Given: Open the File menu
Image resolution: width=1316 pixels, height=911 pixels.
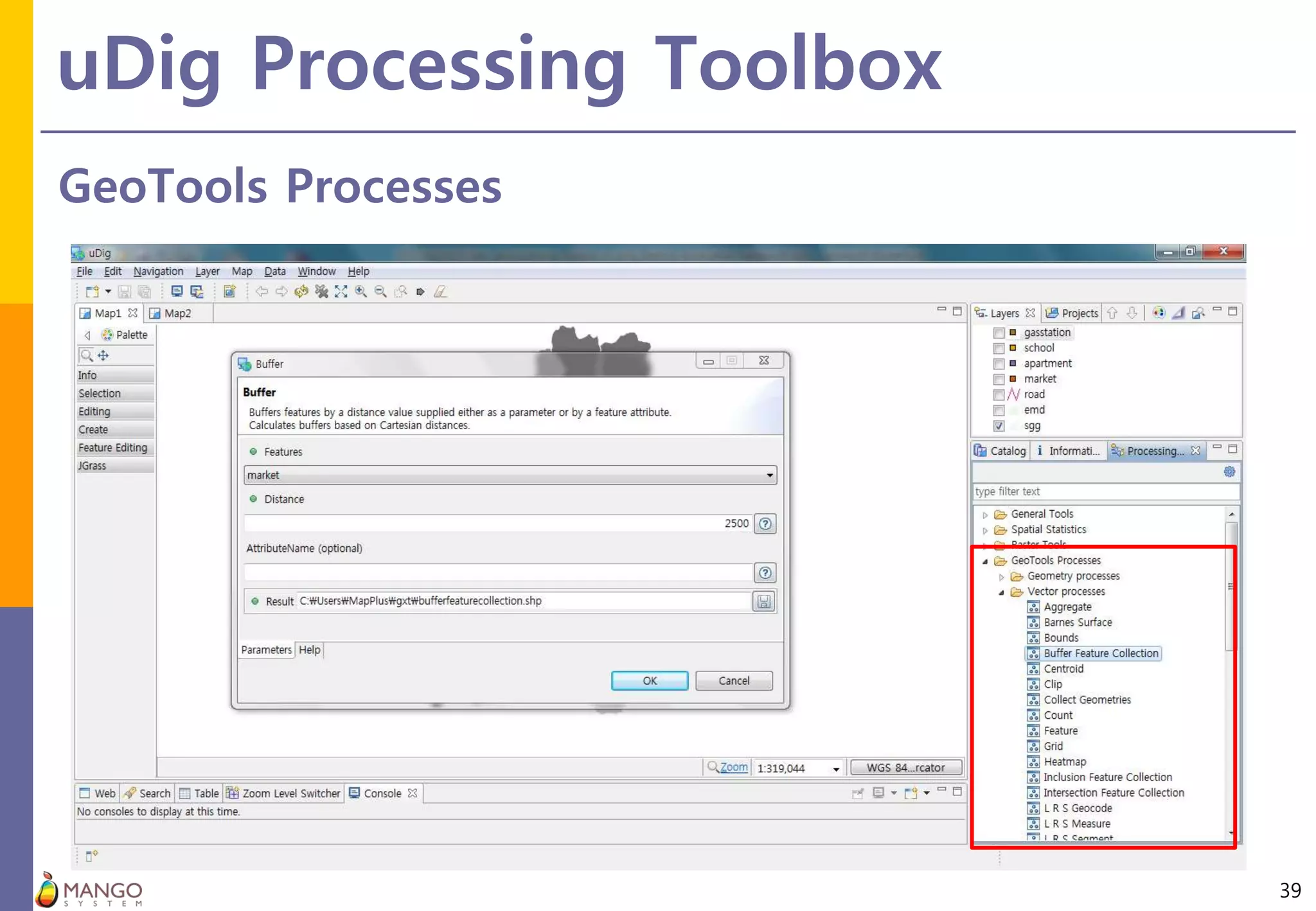Looking at the screenshot, I should 84,271.
